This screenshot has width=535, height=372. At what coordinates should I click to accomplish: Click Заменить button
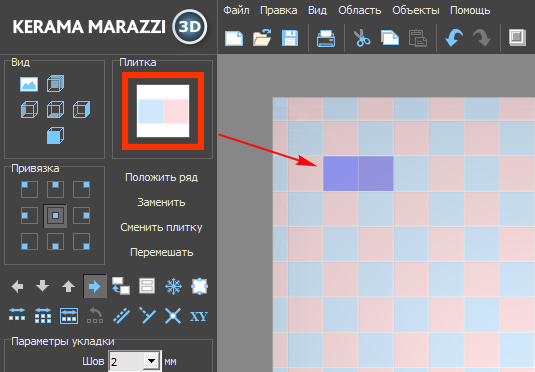click(161, 202)
